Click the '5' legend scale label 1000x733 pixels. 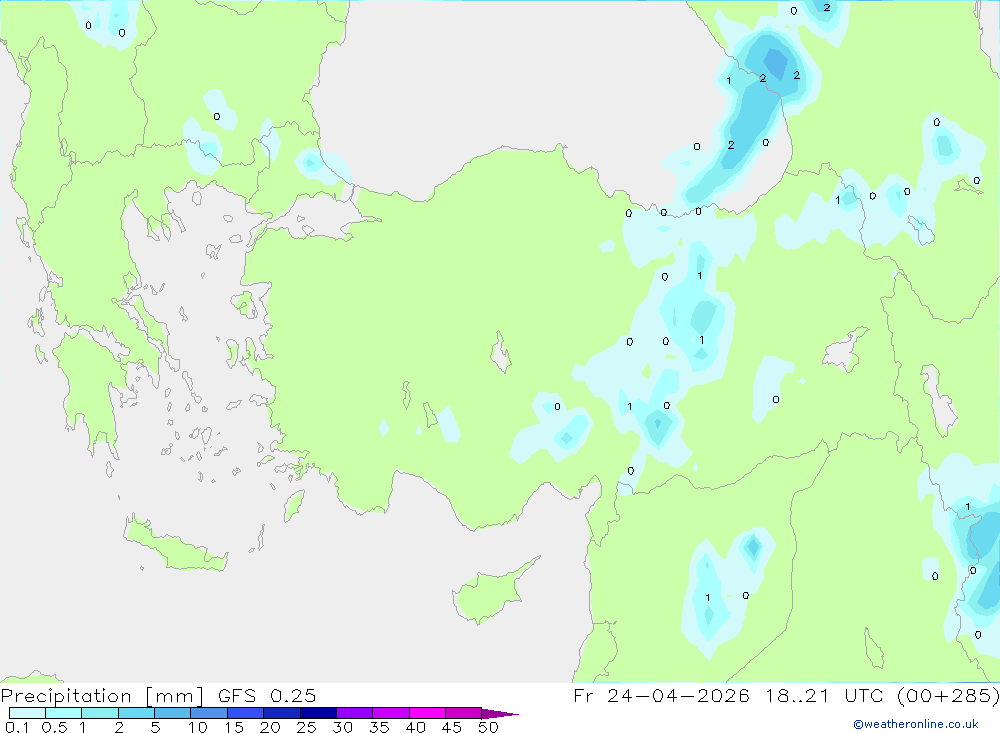(155, 727)
